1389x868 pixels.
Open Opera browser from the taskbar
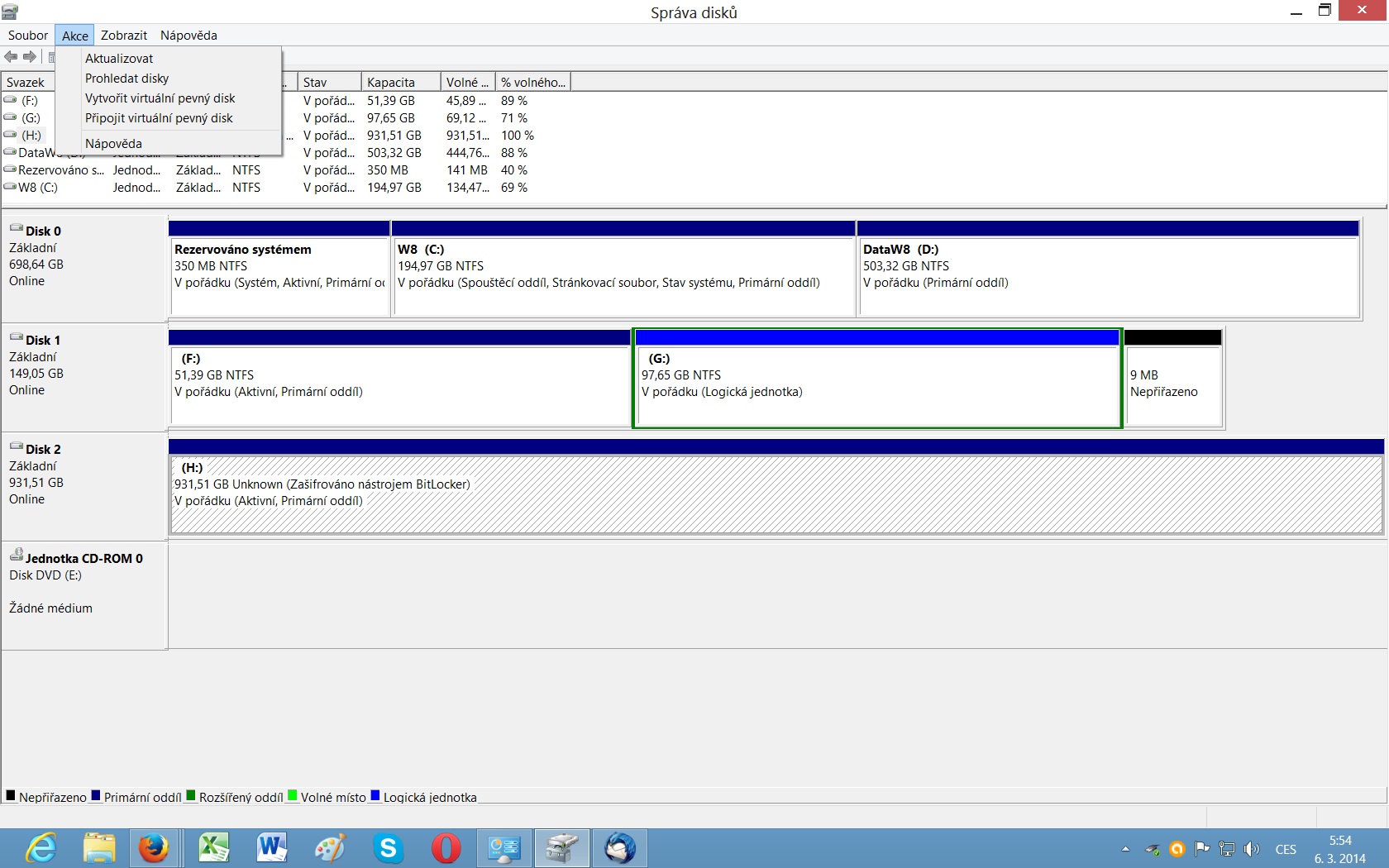[446, 848]
